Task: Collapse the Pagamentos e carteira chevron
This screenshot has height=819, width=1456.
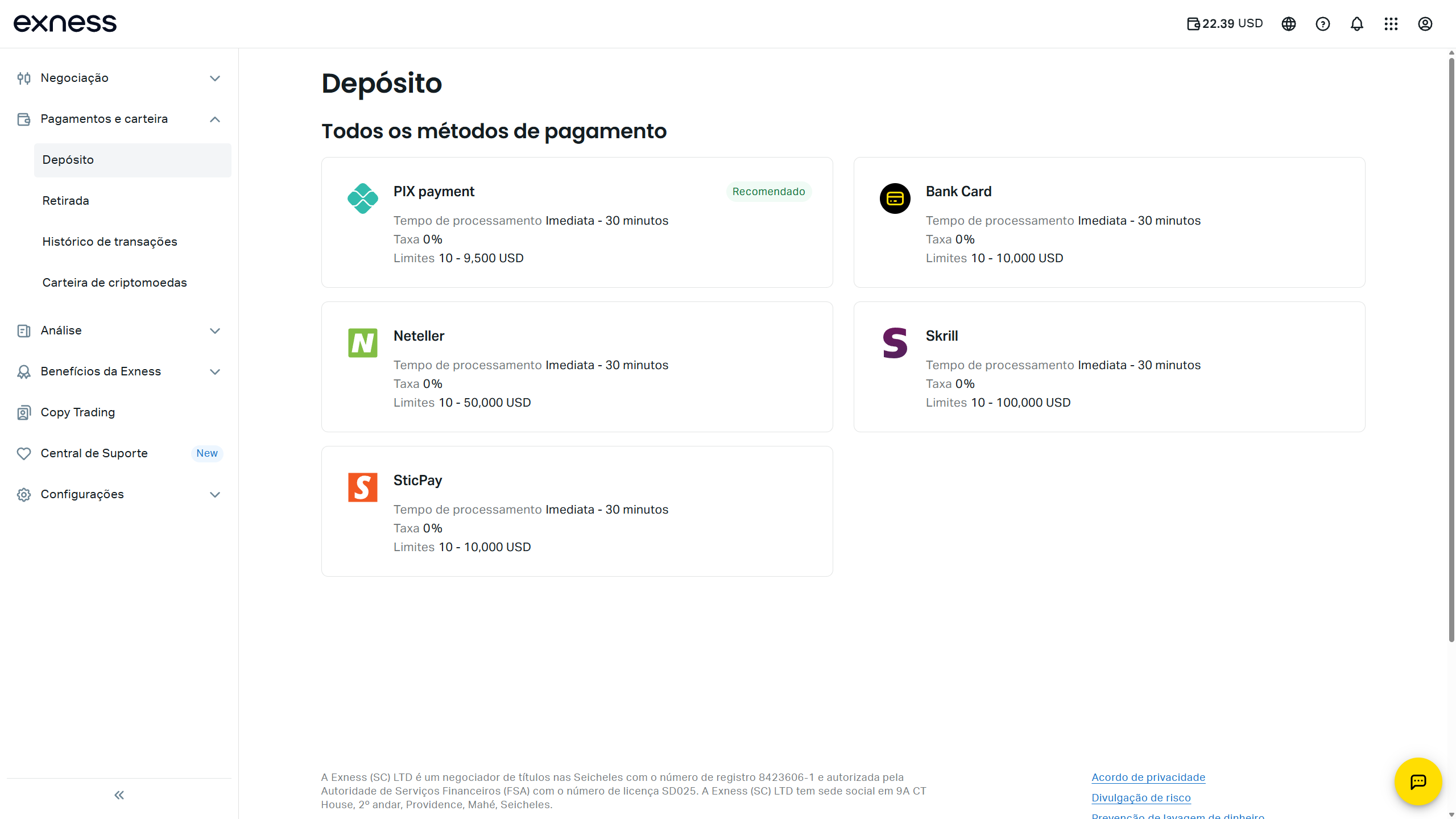Action: pos(215,119)
